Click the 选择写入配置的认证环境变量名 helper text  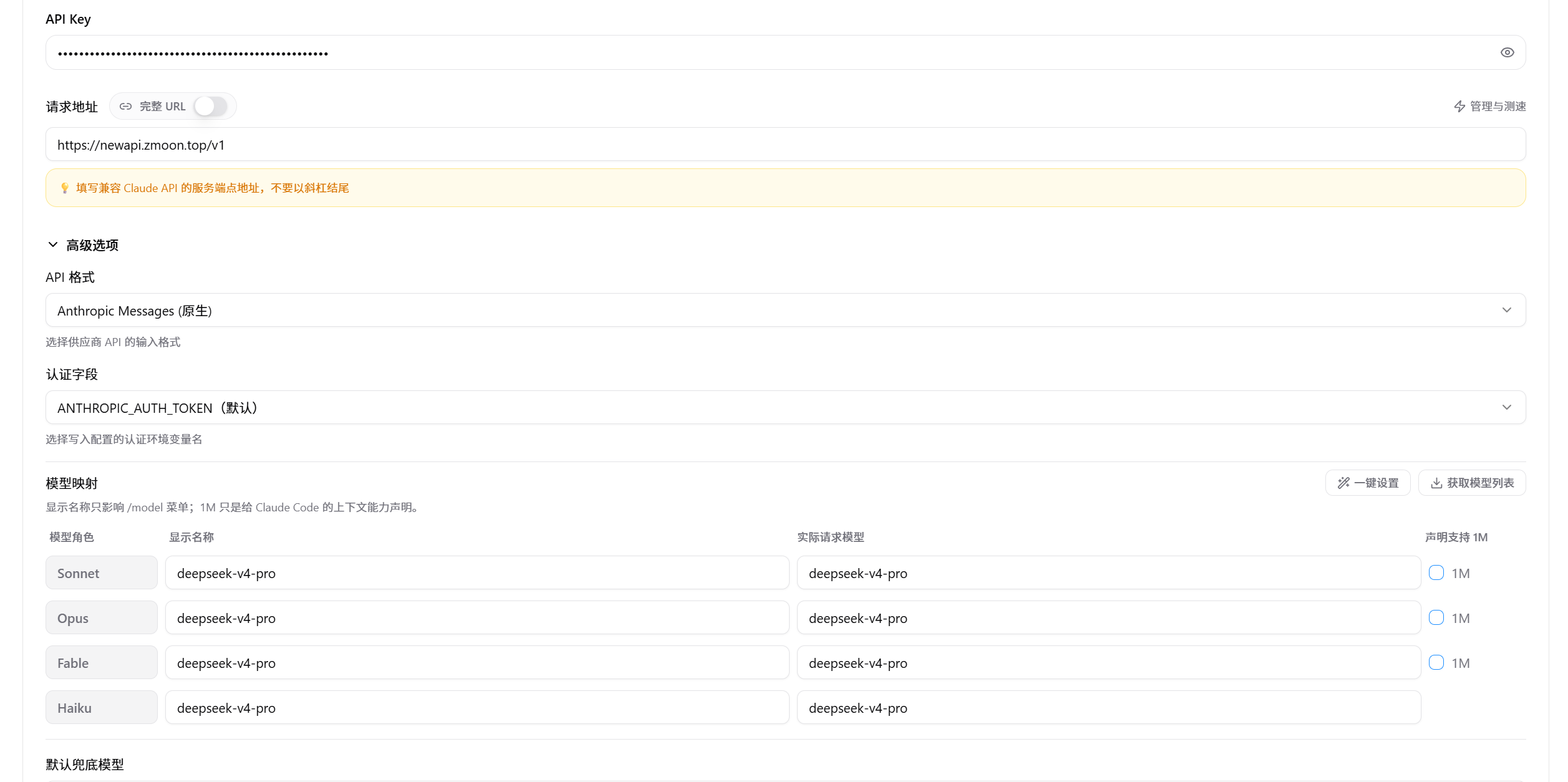[x=124, y=439]
